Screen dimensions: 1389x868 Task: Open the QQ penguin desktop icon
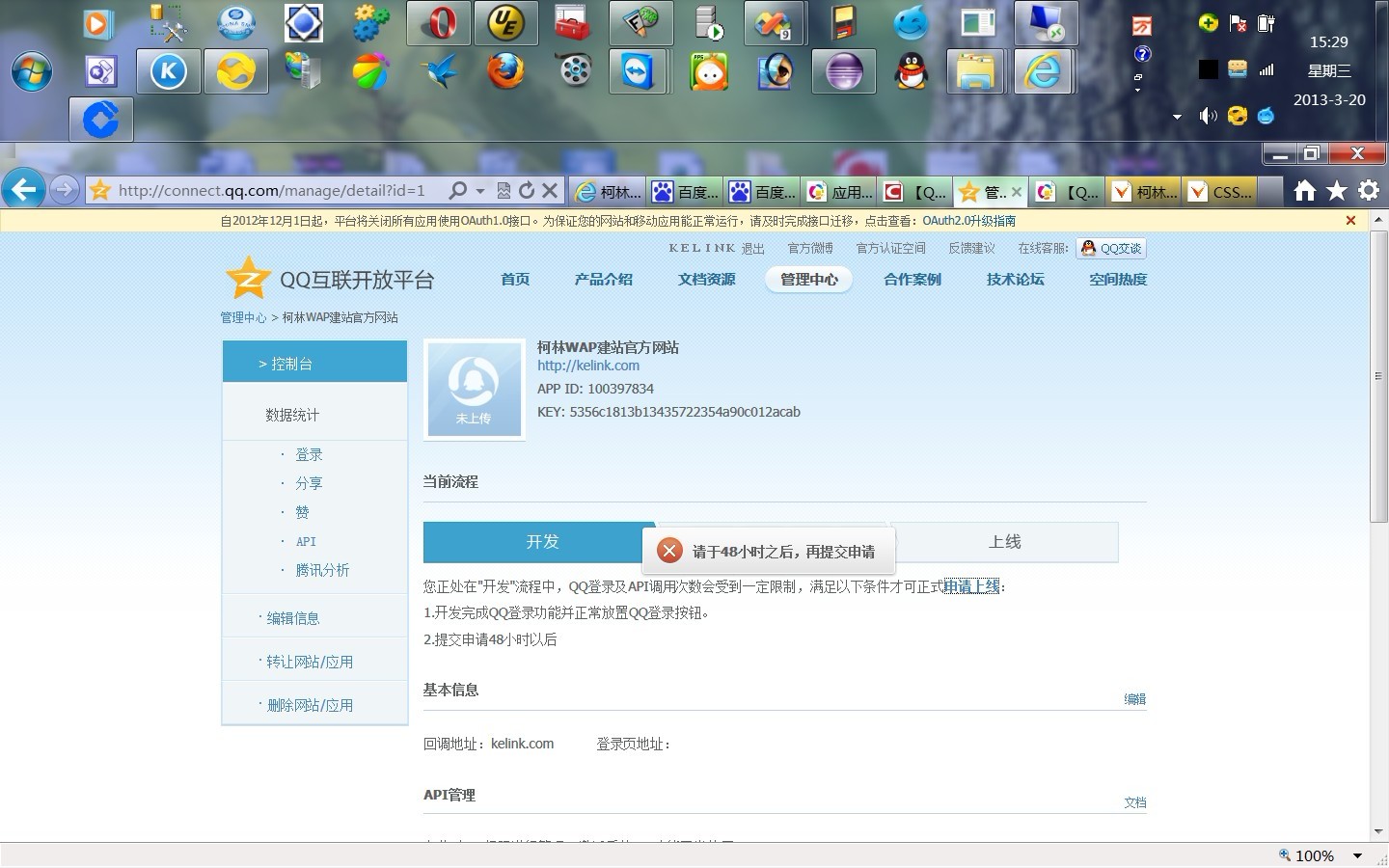(911, 71)
